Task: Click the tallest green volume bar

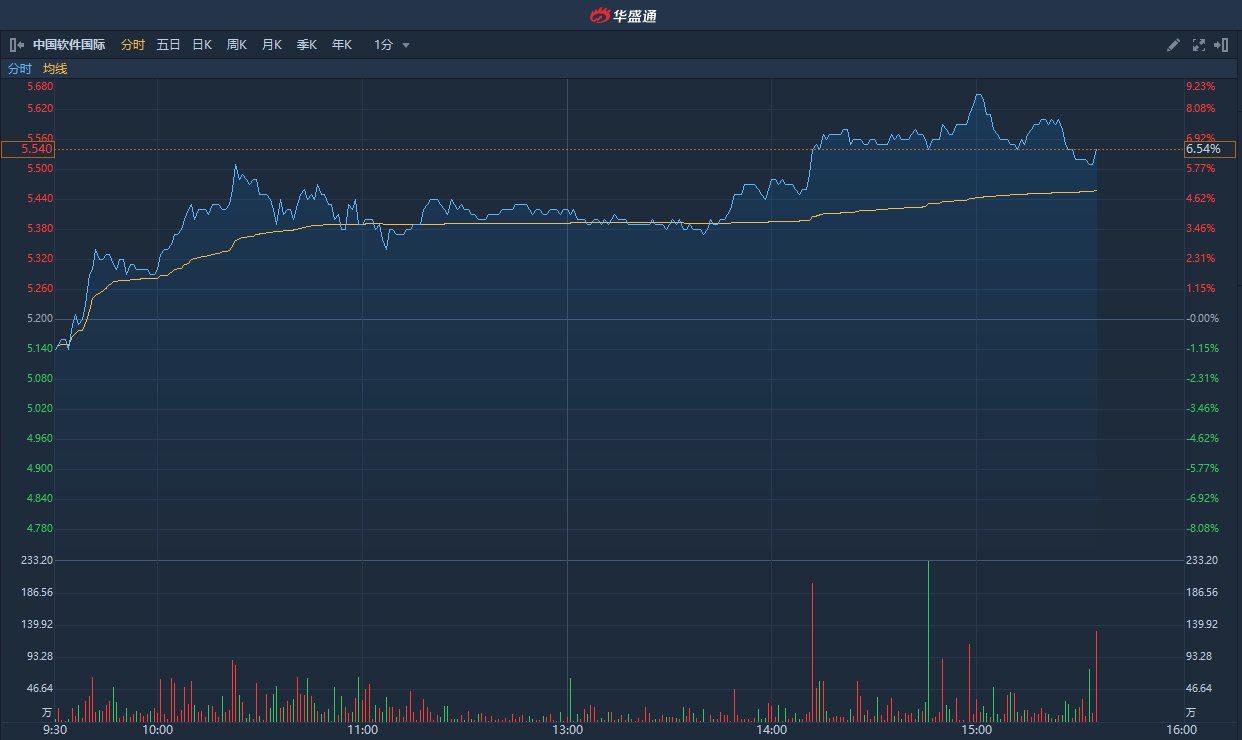Action: coord(928,640)
